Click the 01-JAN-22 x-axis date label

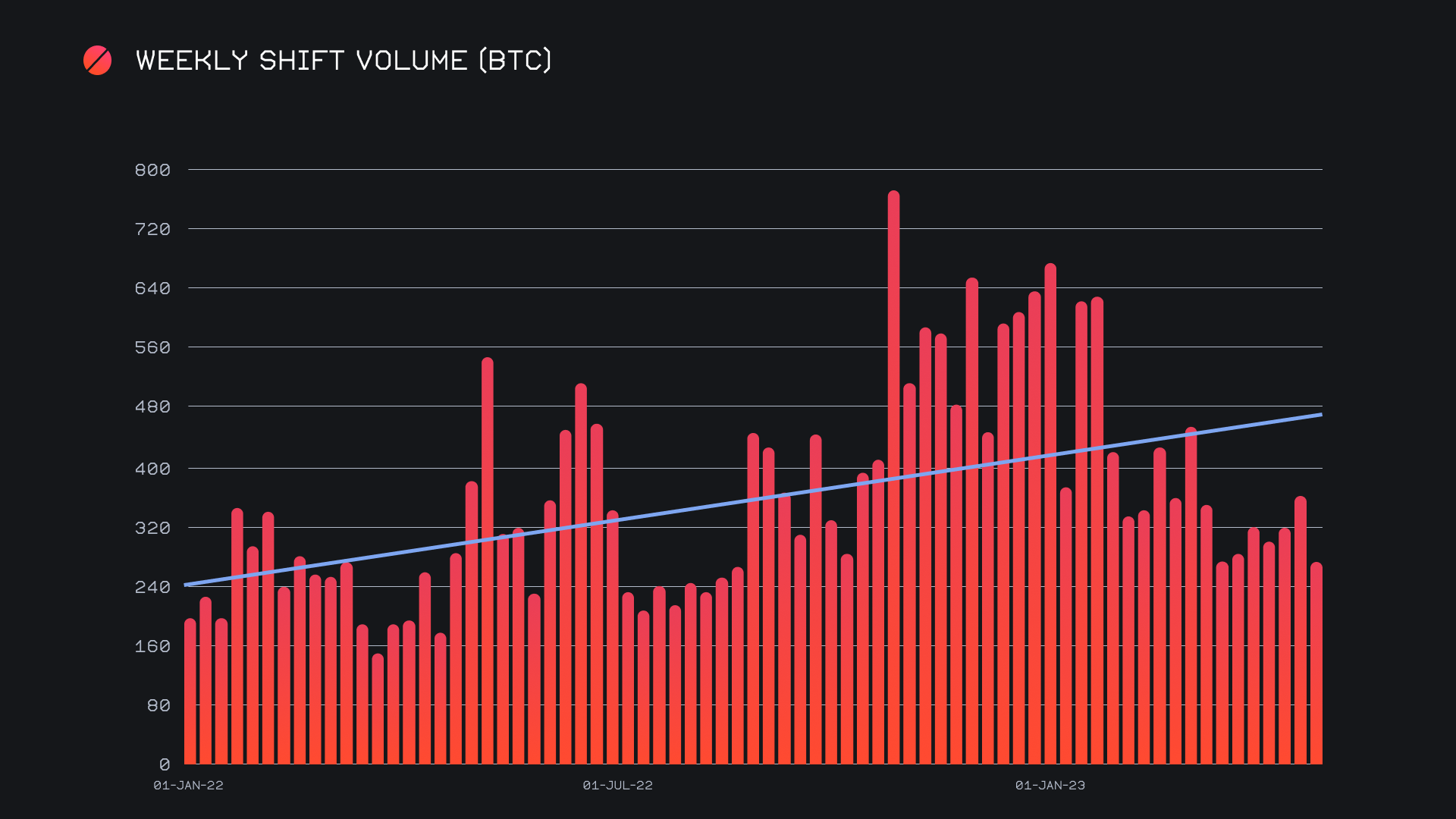pos(188,786)
